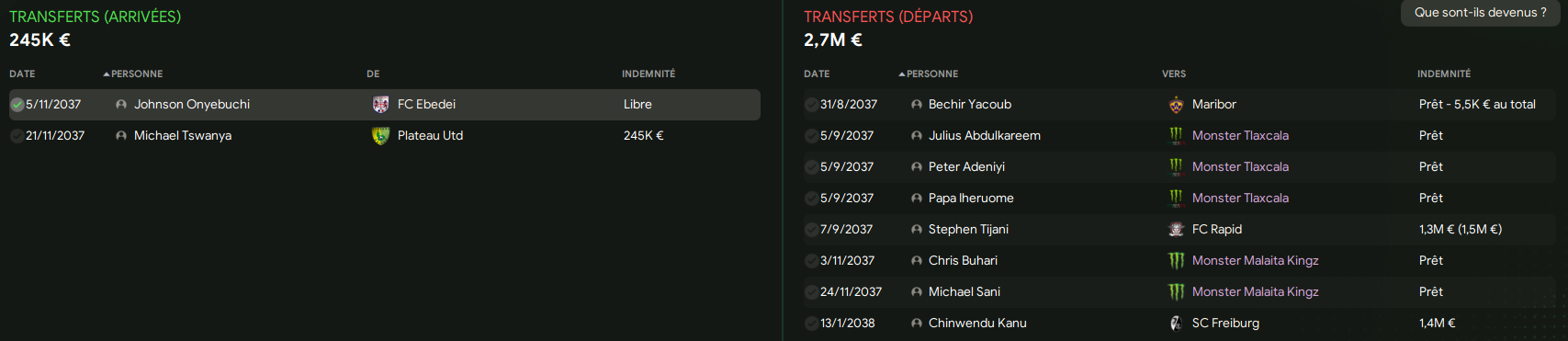Sort departures by the VERS column header
This screenshot has height=341, width=1568.
pos(1174,74)
